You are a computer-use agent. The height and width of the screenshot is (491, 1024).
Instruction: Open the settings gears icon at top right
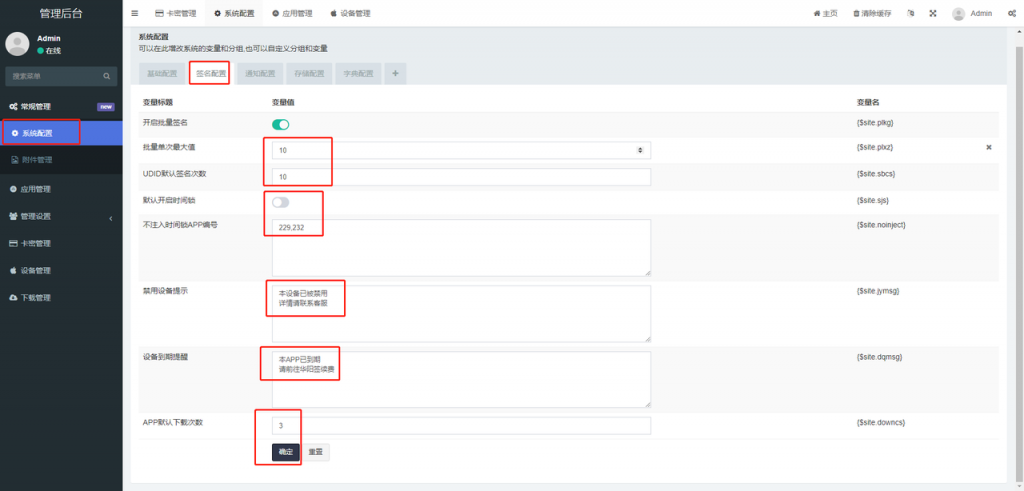click(x=1011, y=14)
